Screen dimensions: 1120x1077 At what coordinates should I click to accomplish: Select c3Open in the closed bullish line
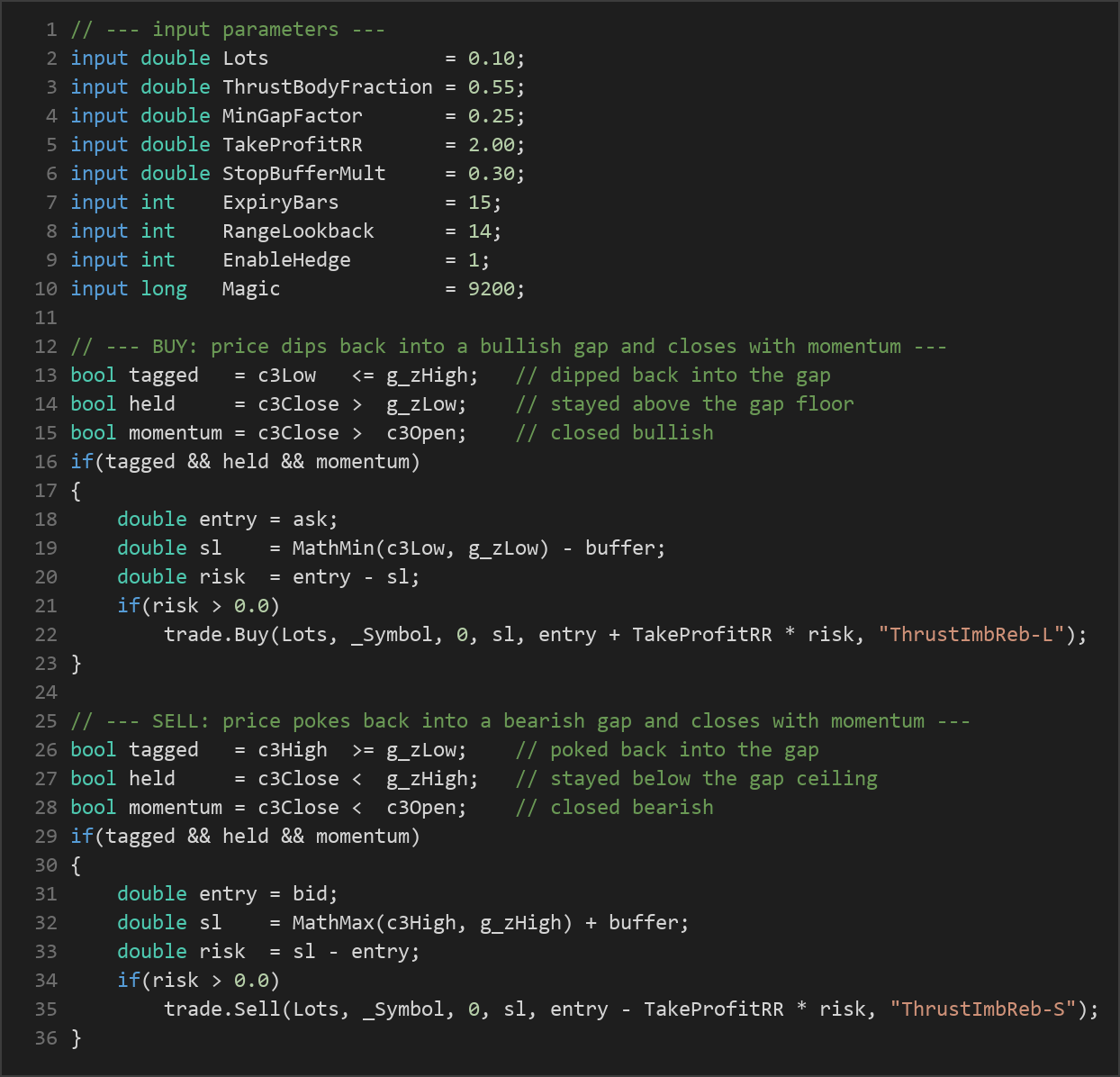[x=421, y=433]
